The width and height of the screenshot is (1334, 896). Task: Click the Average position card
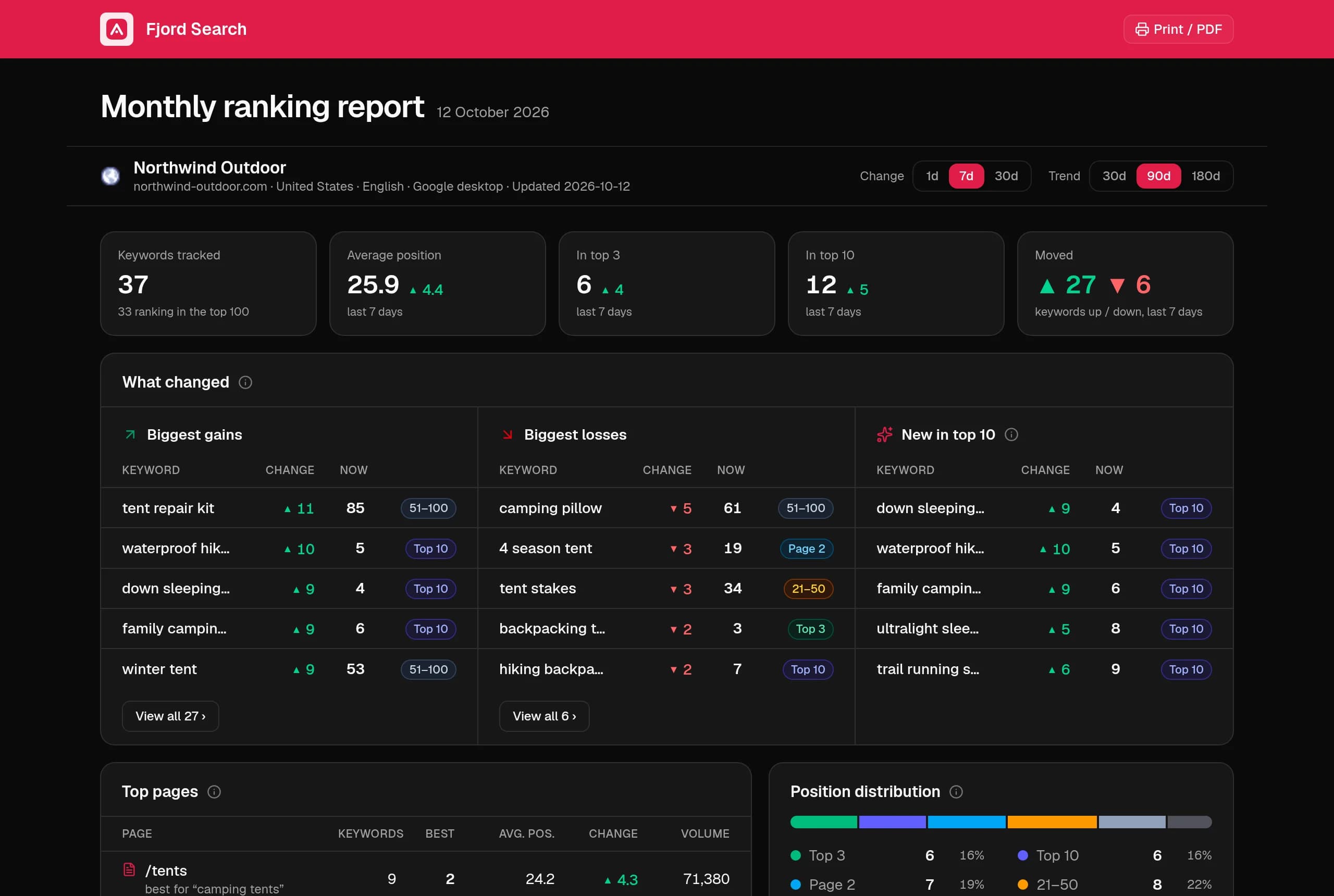point(437,283)
